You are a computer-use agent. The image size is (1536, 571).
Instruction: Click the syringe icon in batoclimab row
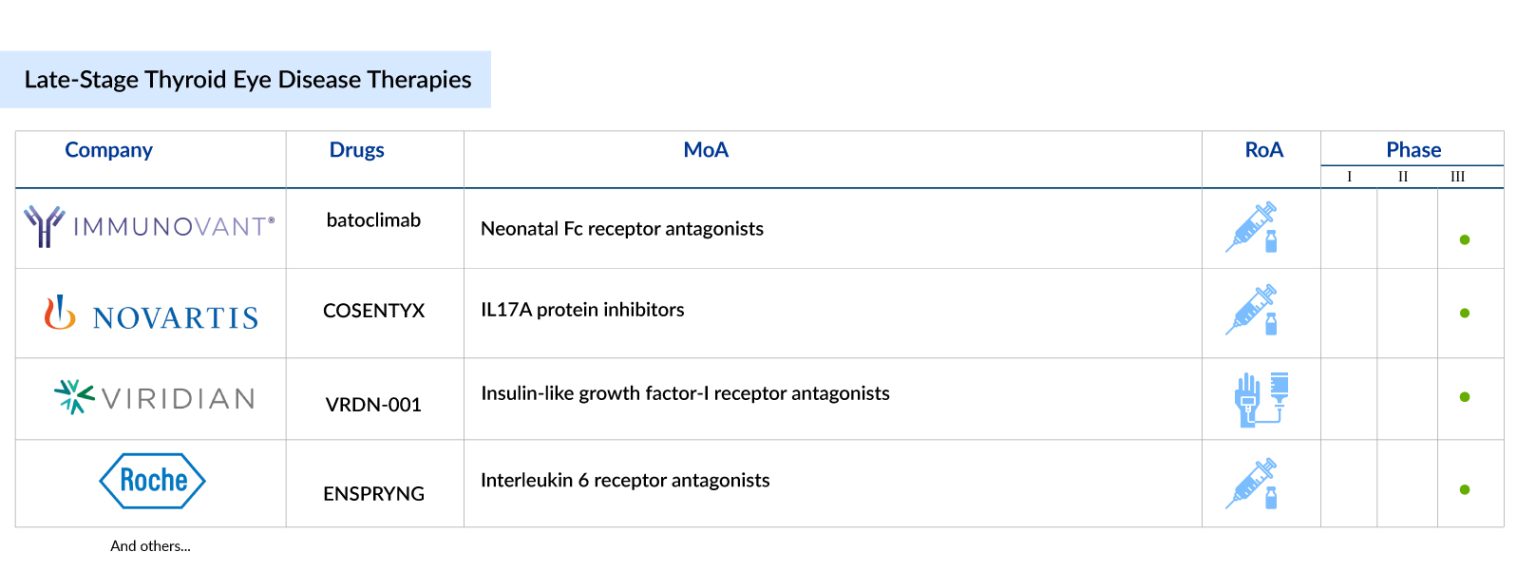pyautogui.click(x=1252, y=227)
